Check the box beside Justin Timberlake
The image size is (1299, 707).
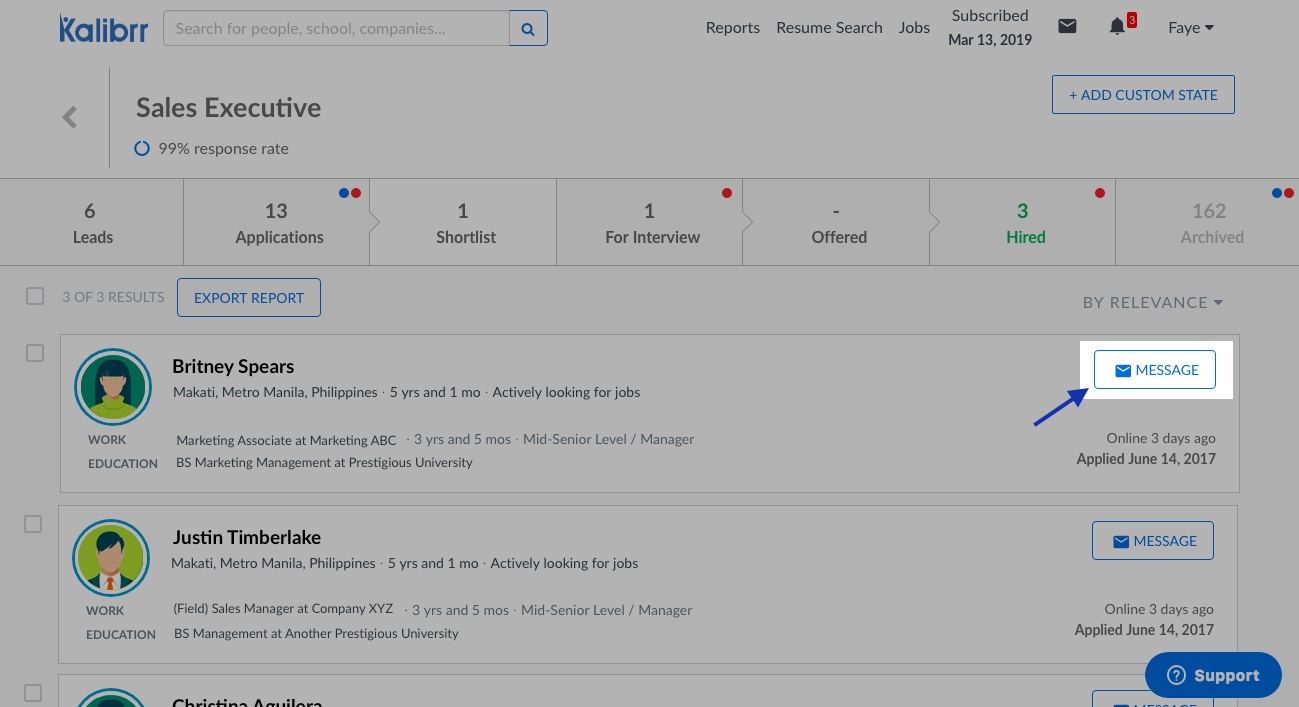tap(33, 524)
